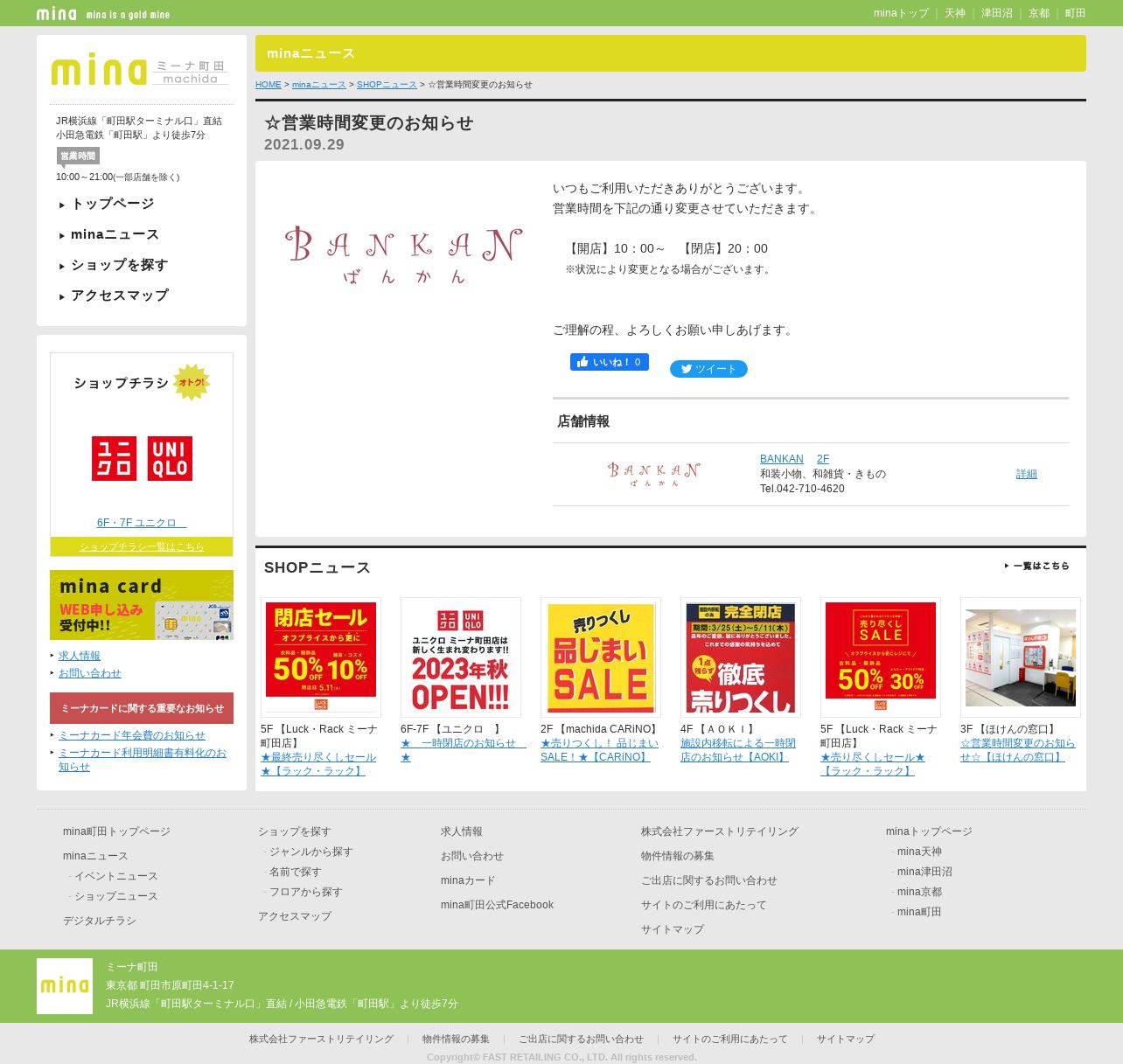Image resolution: width=1123 pixels, height=1064 pixels.
Task: Click the Twitter tweet button
Action: (x=708, y=369)
